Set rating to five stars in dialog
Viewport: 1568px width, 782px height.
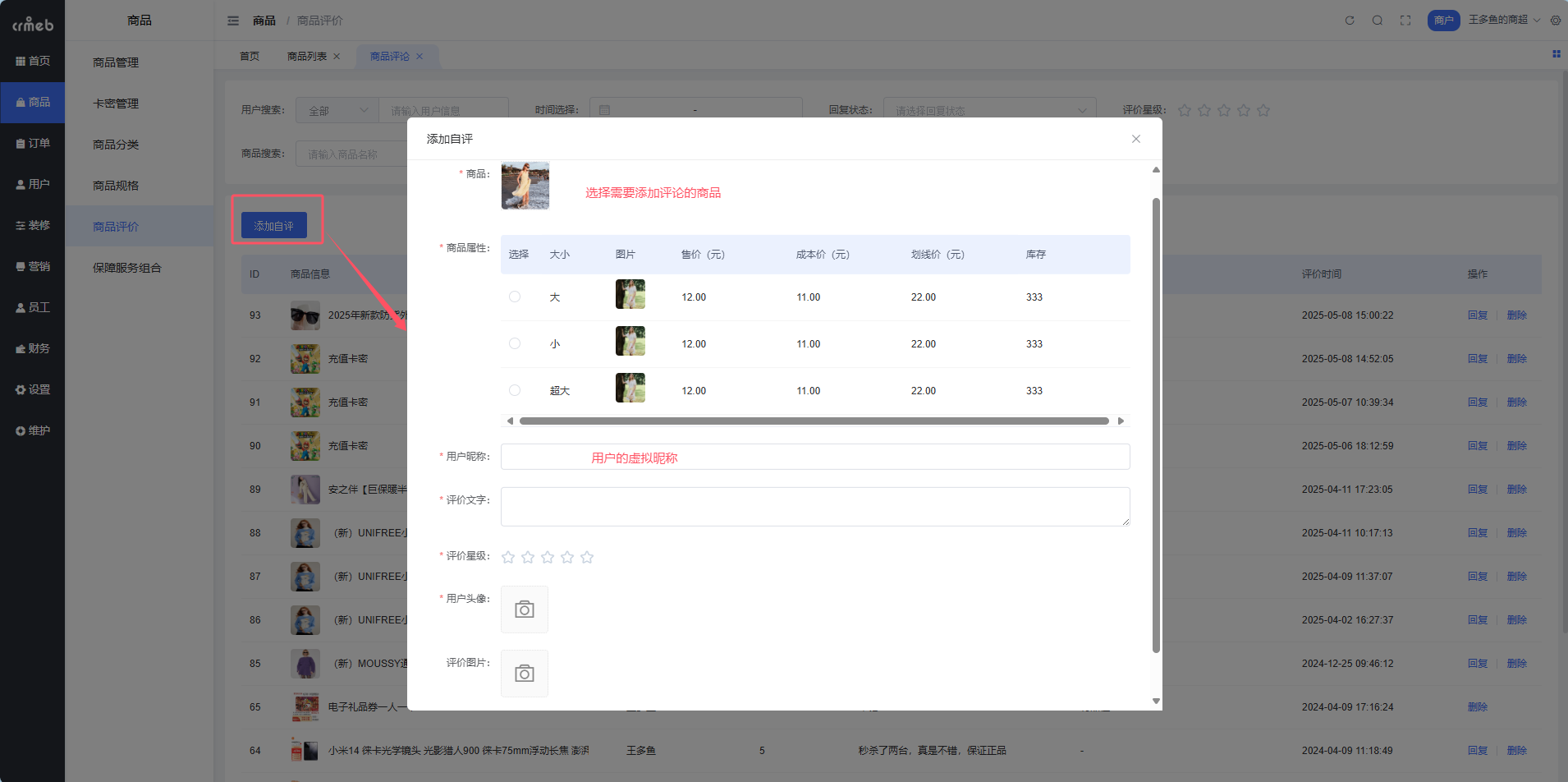587,558
